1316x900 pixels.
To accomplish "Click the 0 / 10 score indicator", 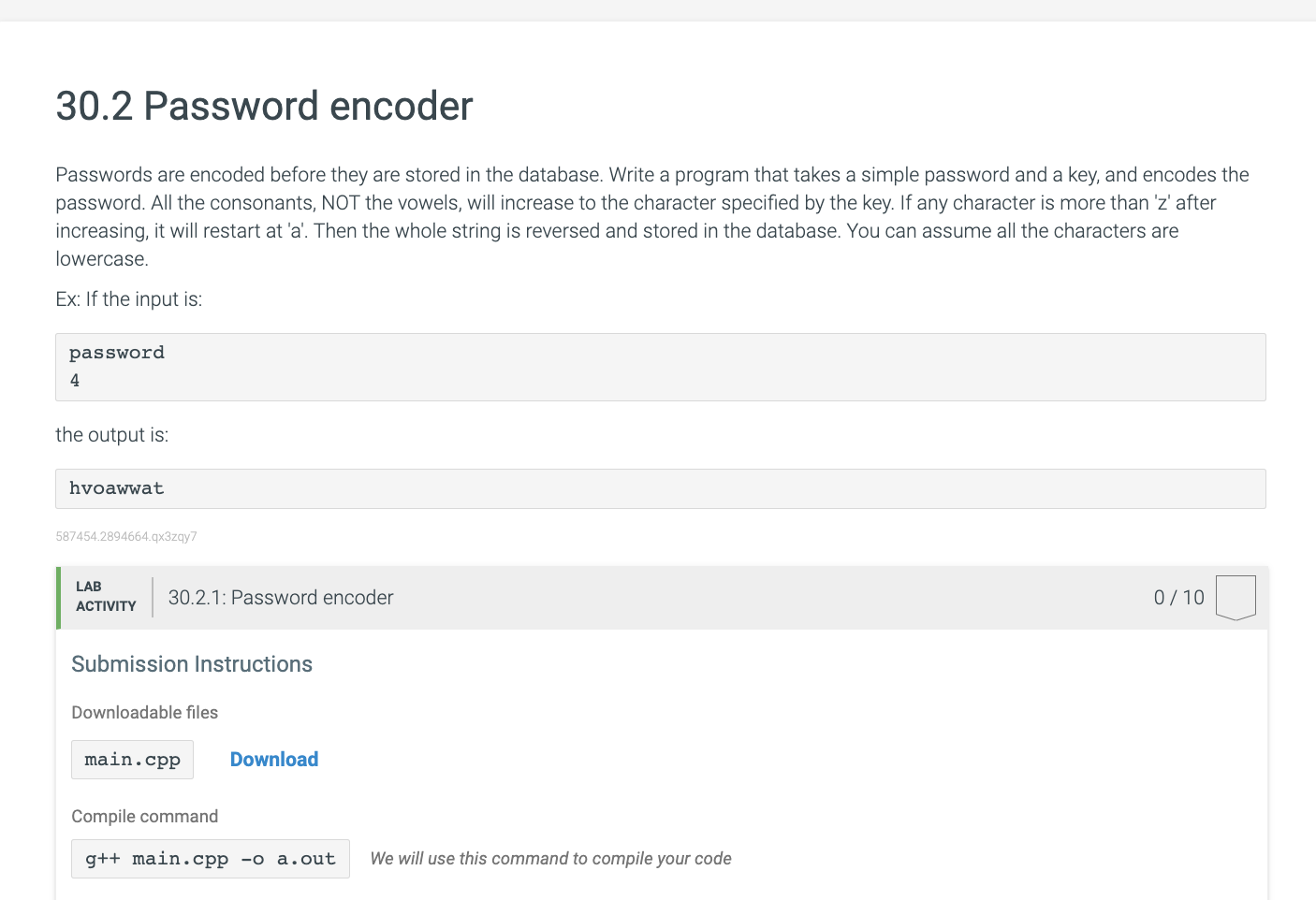I will pos(1177,596).
